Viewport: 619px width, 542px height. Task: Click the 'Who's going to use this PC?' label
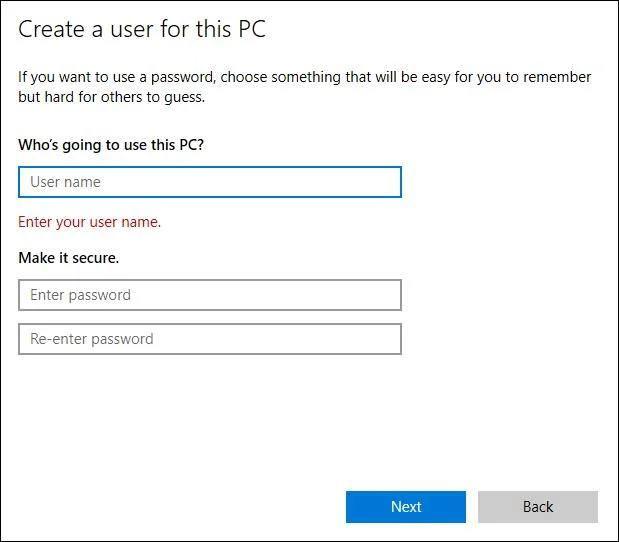pos(111,145)
